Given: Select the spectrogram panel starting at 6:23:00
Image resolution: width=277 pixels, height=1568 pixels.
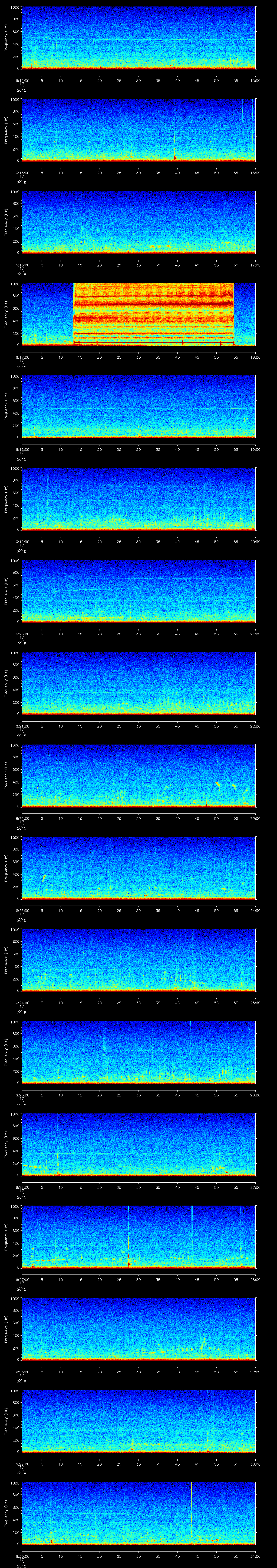Looking at the screenshot, I should click(138, 868).
